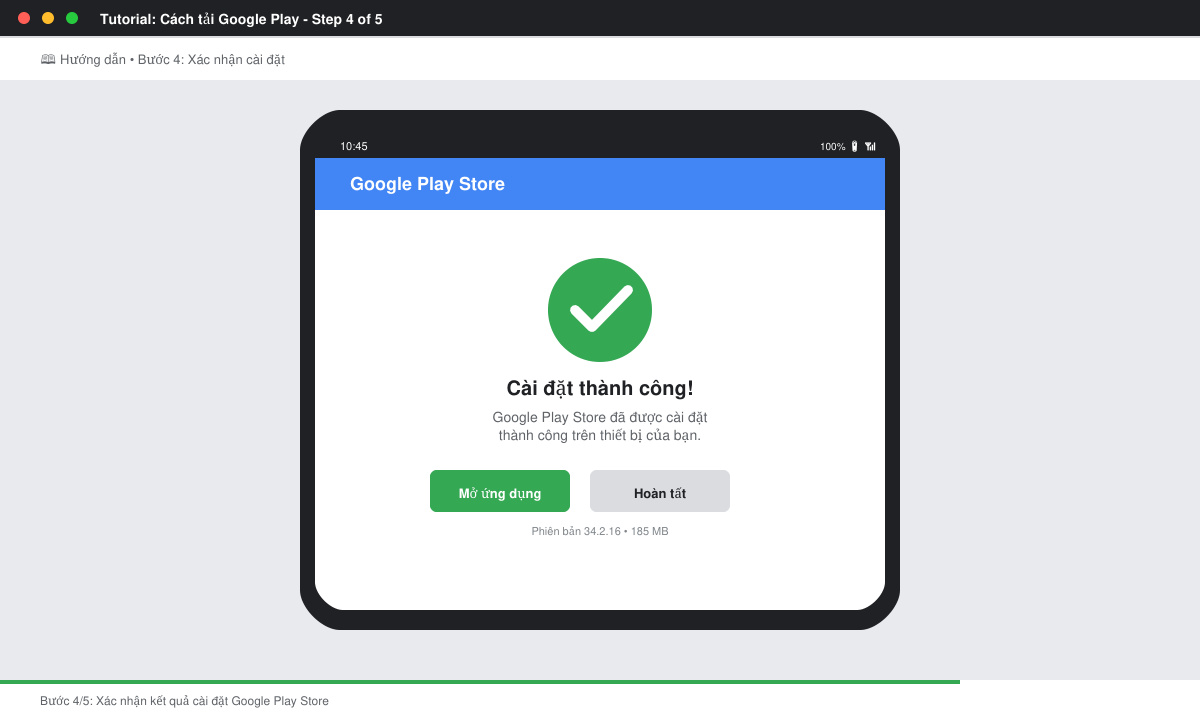Click the battery icon in phone status bar
This screenshot has width=1200, height=720.
pos(854,146)
